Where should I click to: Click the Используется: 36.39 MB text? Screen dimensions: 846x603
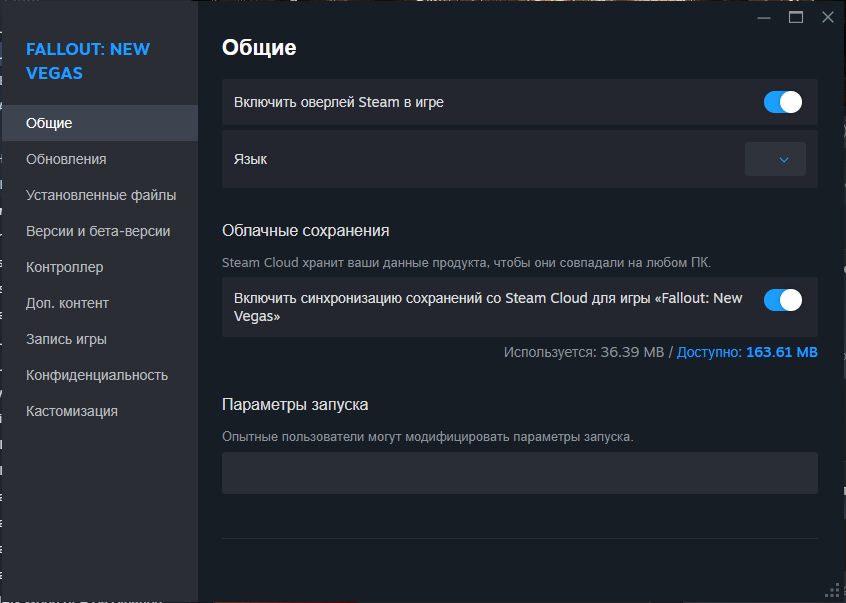[x=583, y=352]
